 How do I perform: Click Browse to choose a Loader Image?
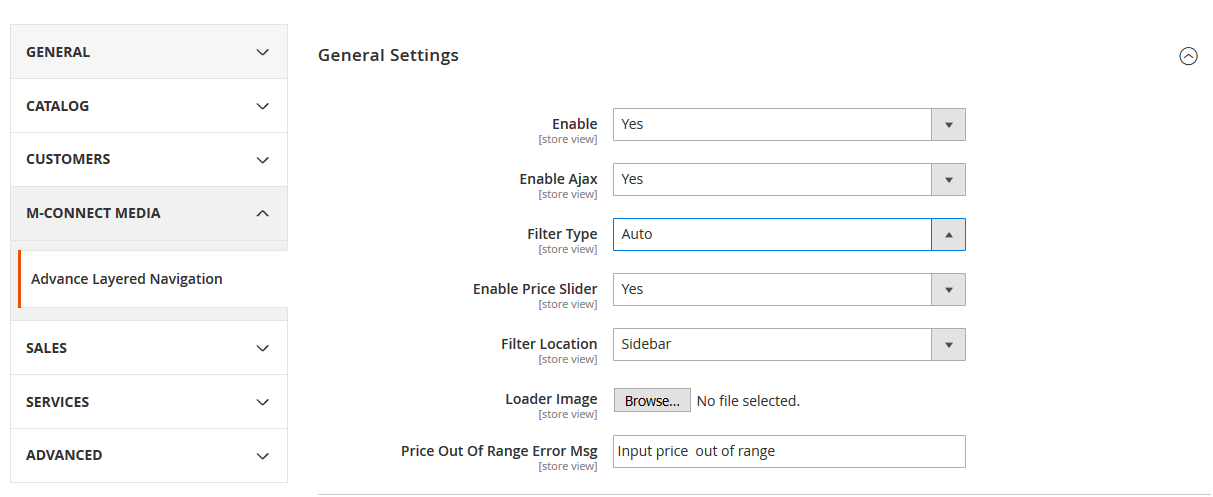tap(651, 400)
